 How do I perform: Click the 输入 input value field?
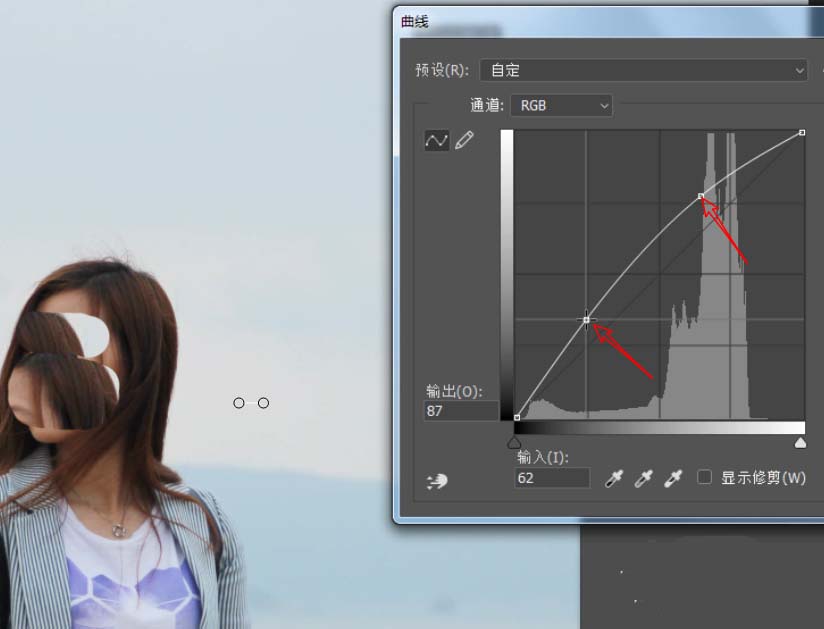(552, 478)
